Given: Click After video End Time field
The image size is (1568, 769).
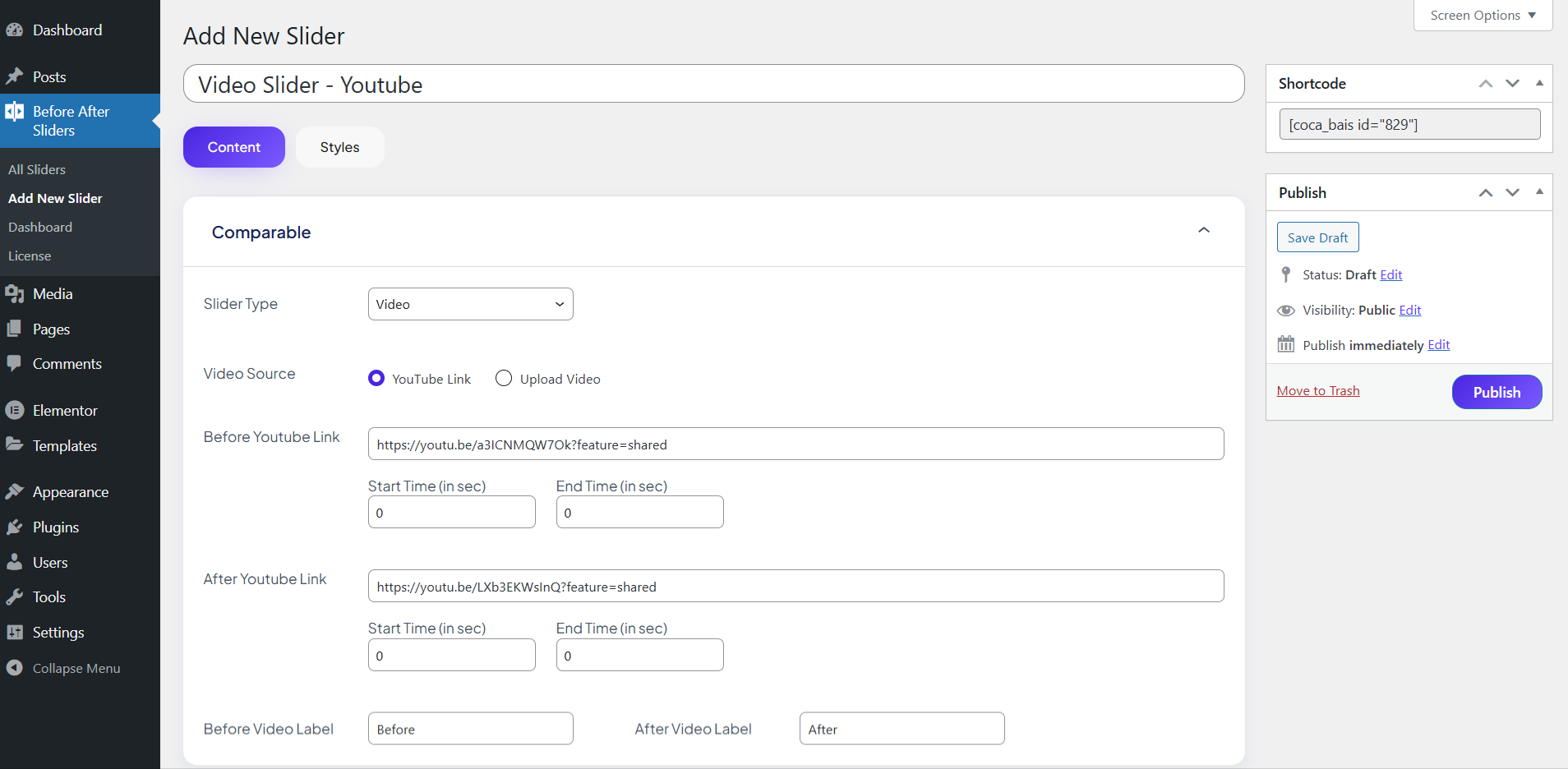Looking at the screenshot, I should tap(640, 655).
